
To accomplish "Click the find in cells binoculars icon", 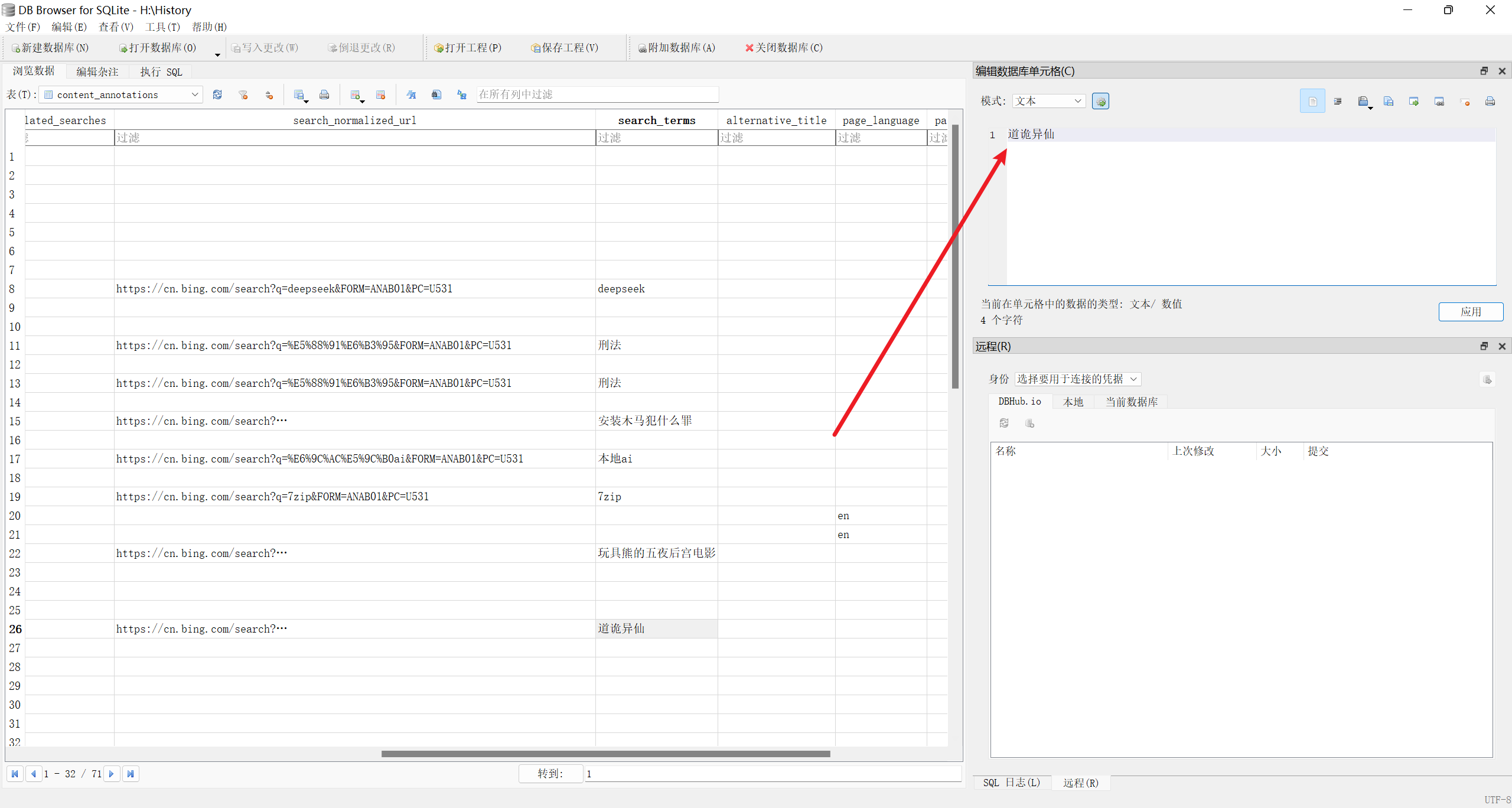I will [436, 95].
